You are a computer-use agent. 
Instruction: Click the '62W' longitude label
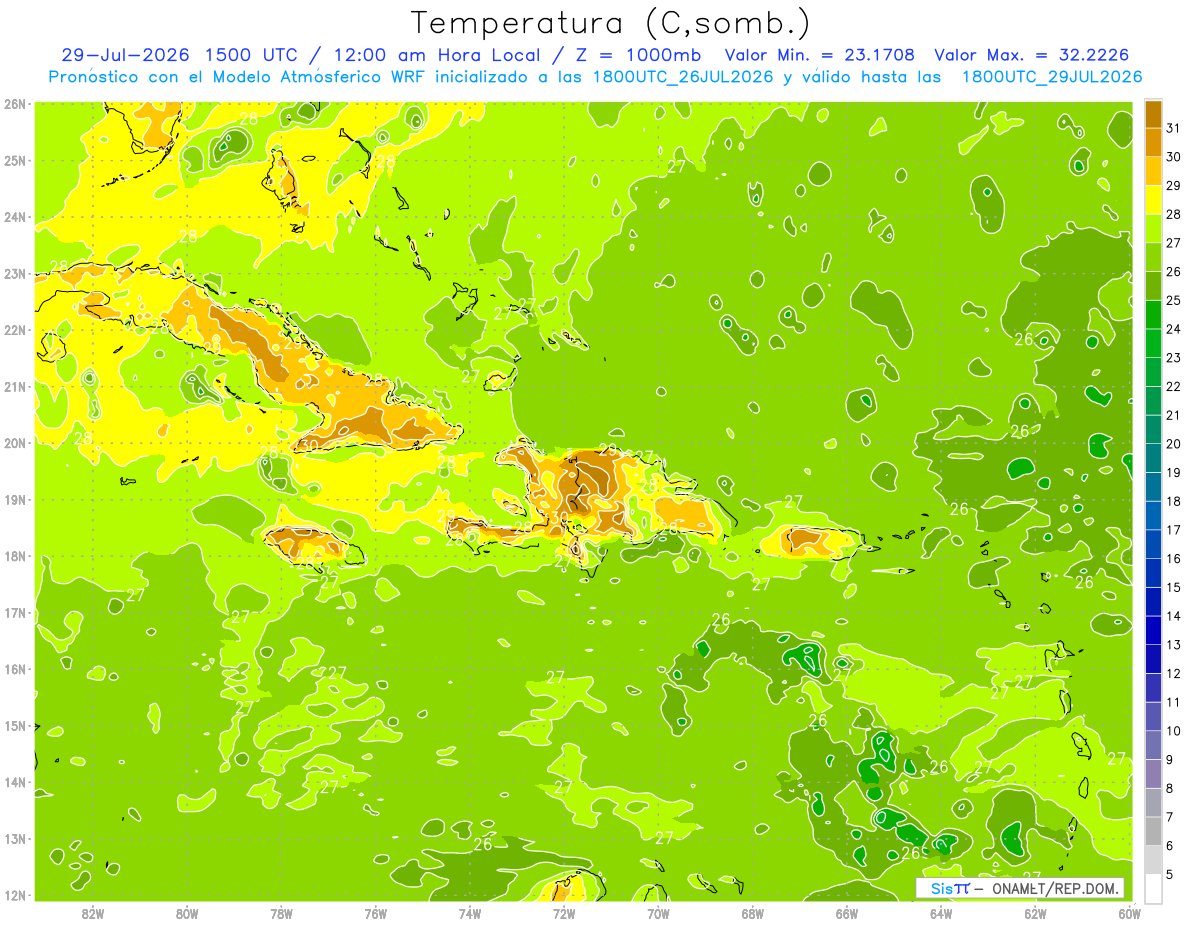tap(1035, 913)
